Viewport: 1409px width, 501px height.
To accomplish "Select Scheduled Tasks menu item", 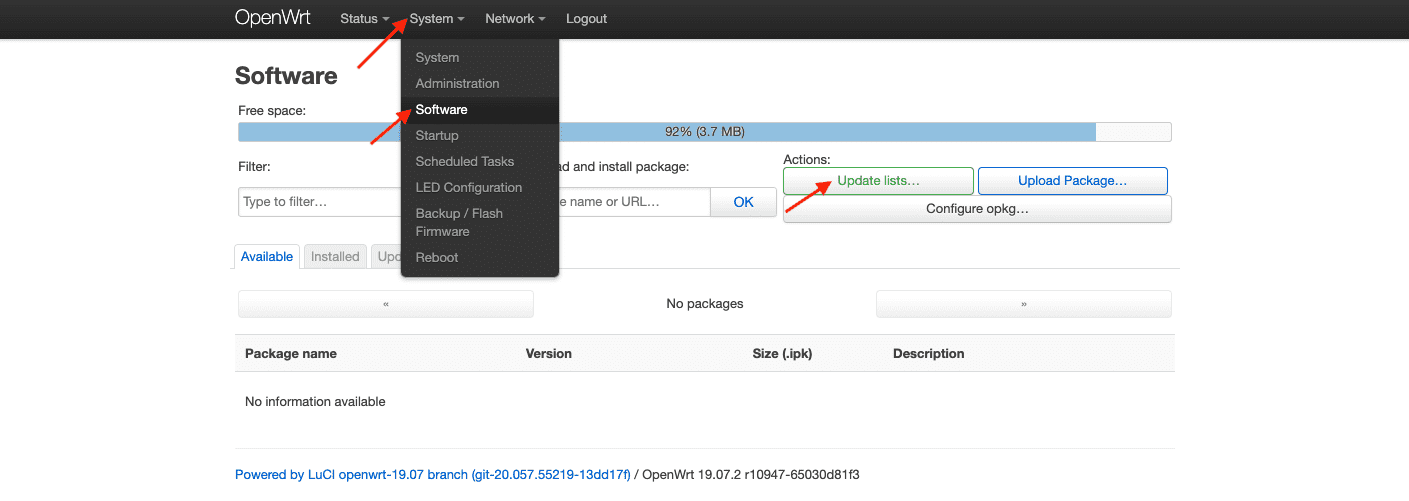I will pyautogui.click(x=464, y=162).
